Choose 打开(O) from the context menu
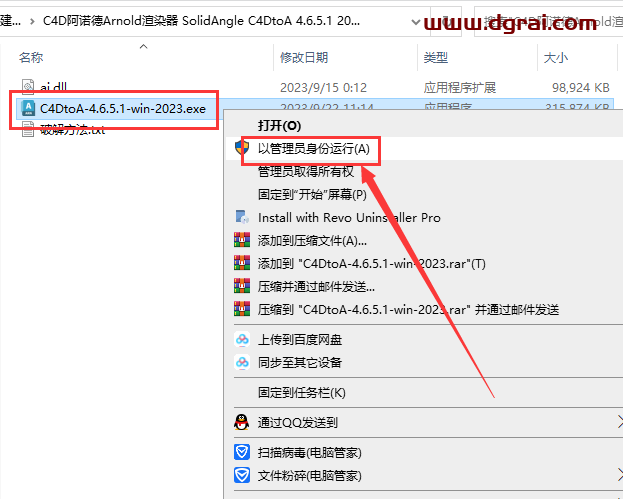623x499 pixels. (x=279, y=126)
